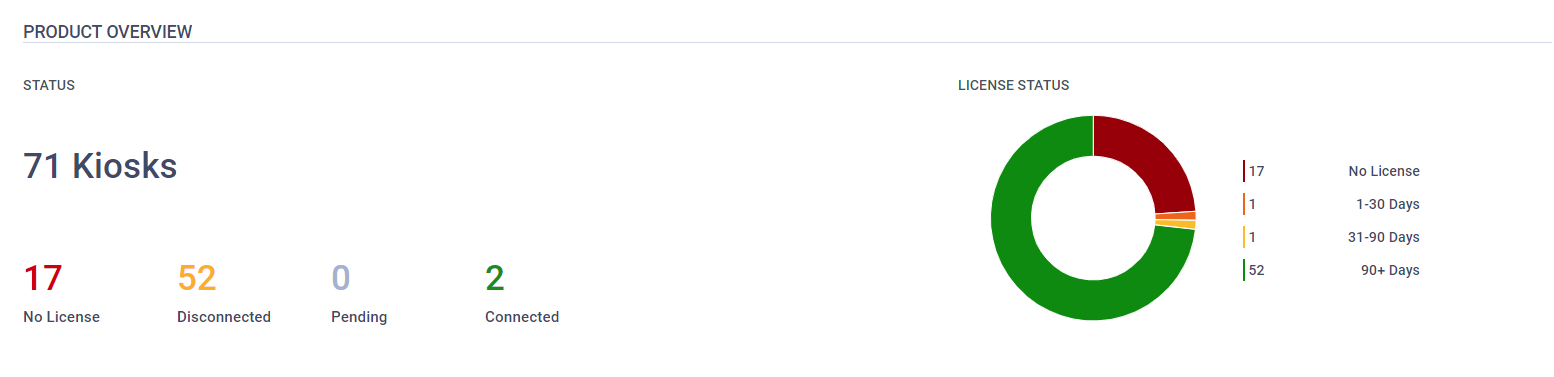
Task: Click the Disconnected status label
Action: coord(224,317)
